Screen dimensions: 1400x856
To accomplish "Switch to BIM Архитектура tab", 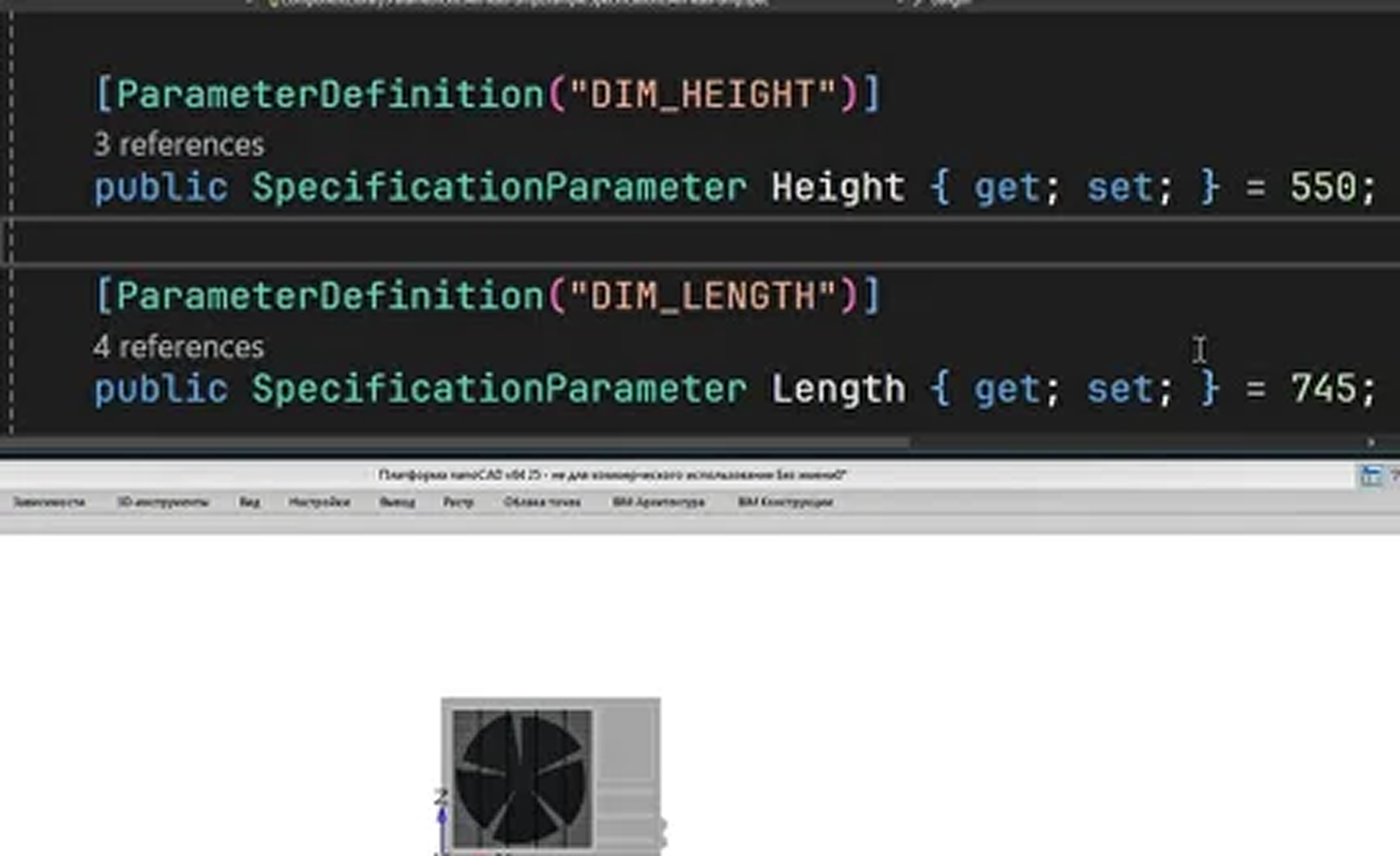I will pyautogui.click(x=659, y=502).
